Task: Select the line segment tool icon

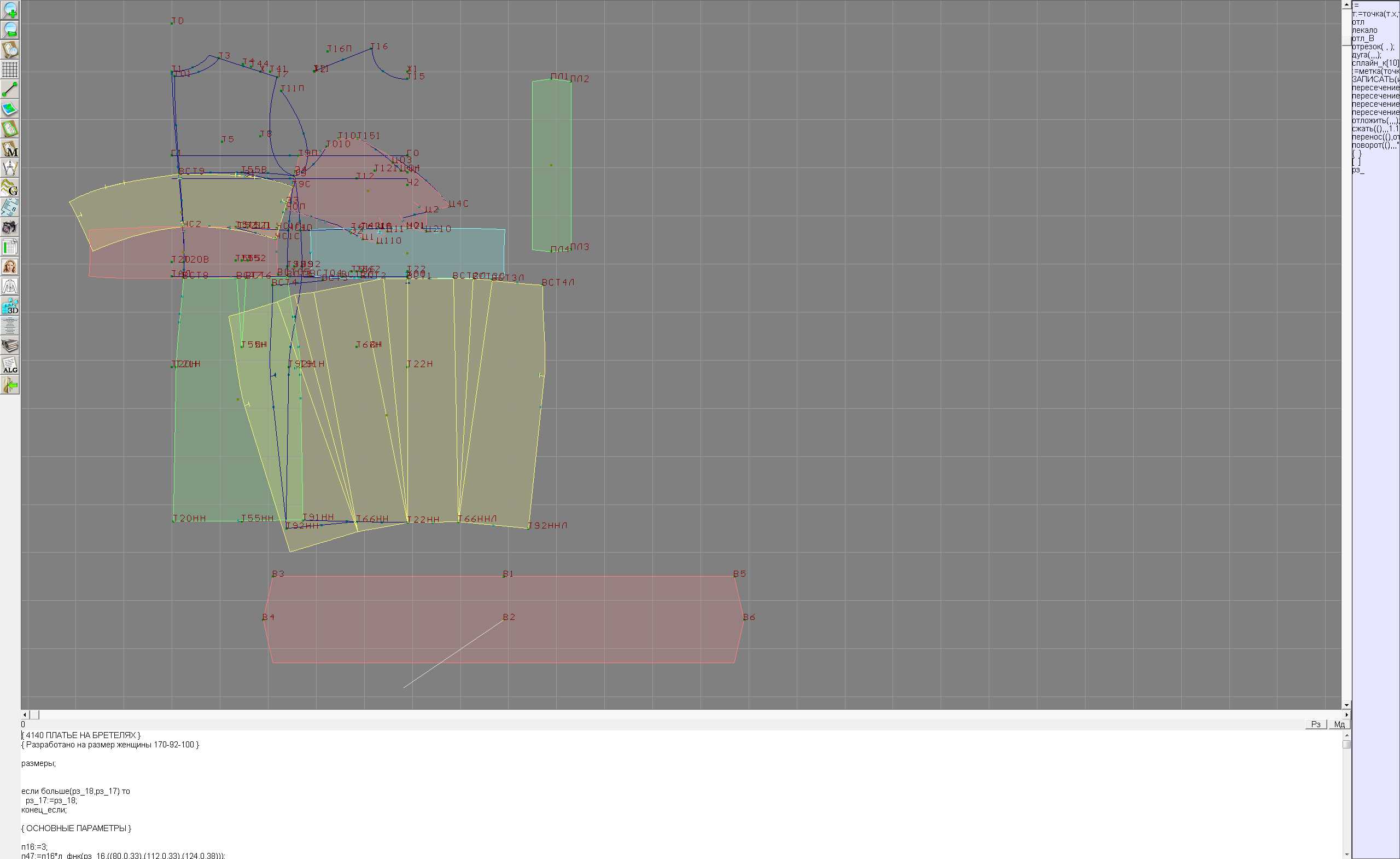Action: point(10,89)
